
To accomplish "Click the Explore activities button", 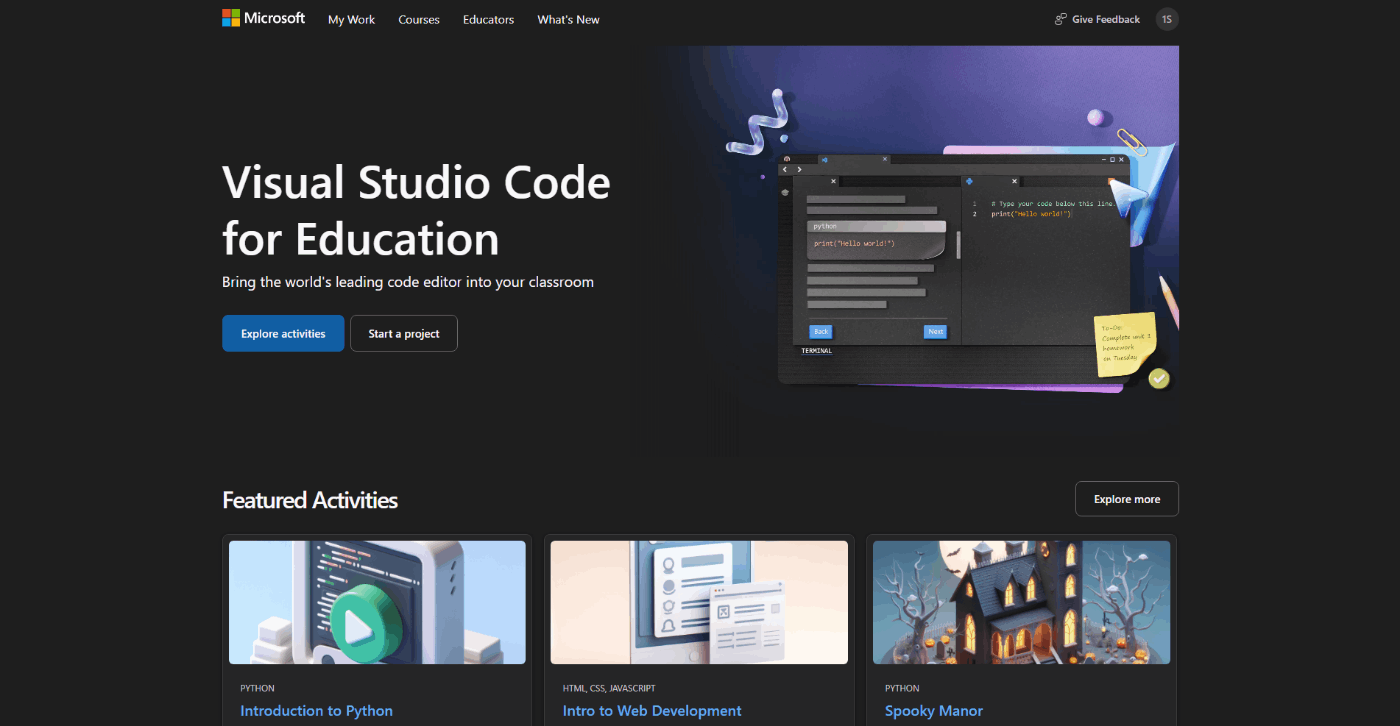I will tap(283, 334).
